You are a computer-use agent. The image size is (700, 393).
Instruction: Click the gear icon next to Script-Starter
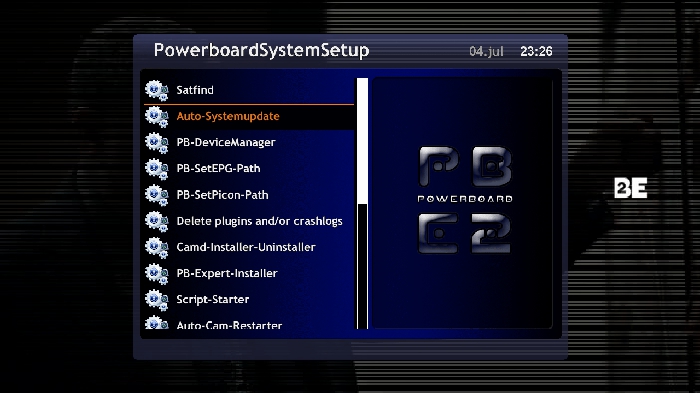156,300
